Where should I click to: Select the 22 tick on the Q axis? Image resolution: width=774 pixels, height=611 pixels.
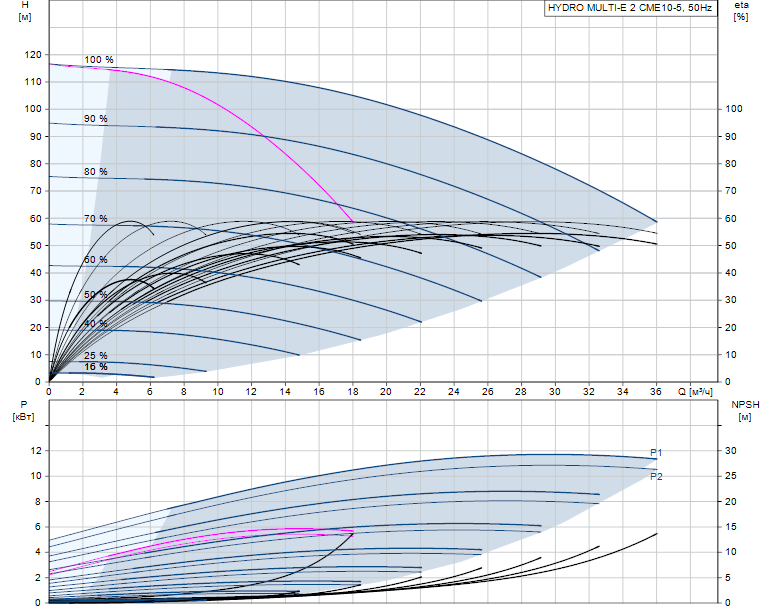pos(420,391)
